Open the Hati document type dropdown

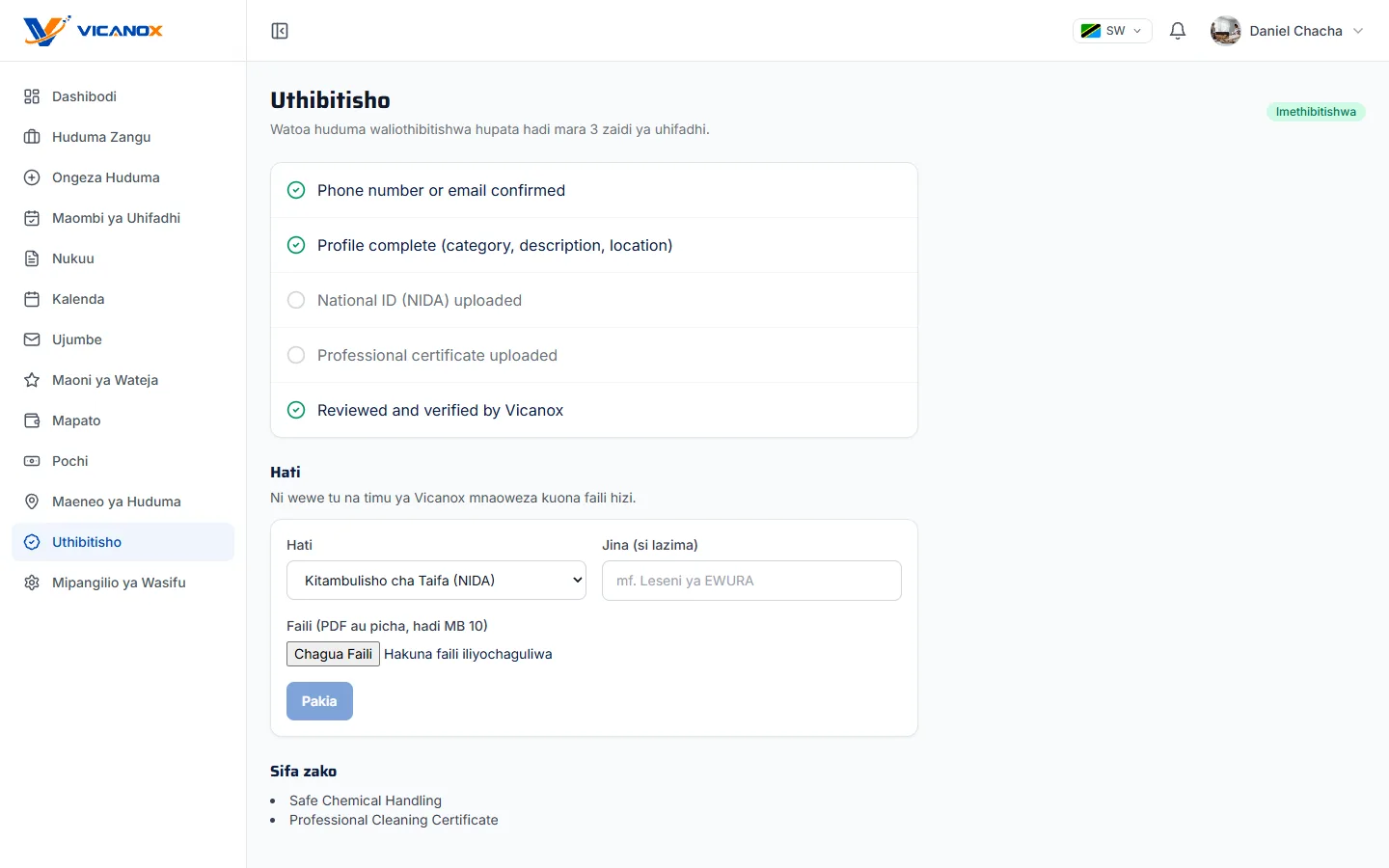pos(436,581)
